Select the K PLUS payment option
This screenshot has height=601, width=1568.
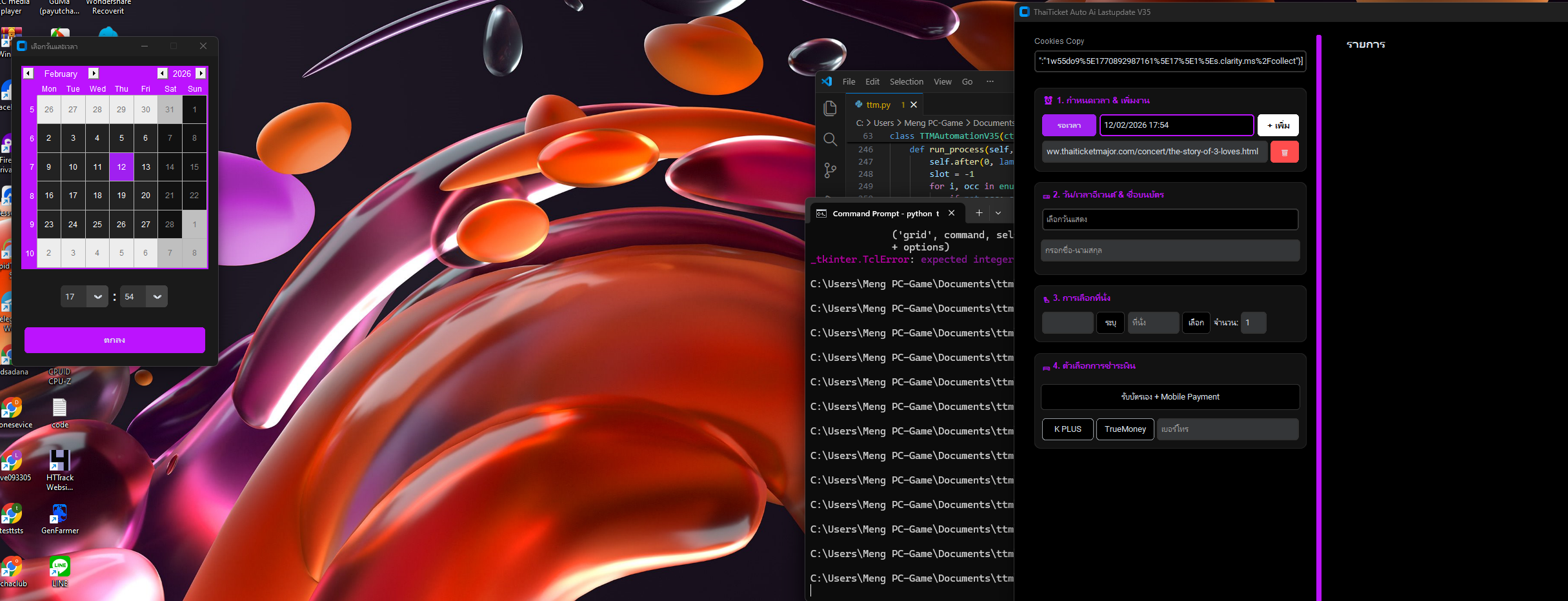point(1067,429)
